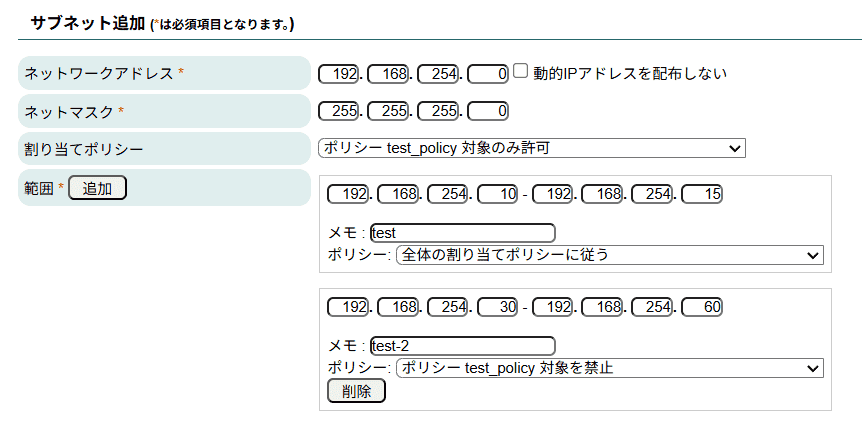Click the network address last octet 0
This screenshot has width=862, height=427.
coord(488,74)
